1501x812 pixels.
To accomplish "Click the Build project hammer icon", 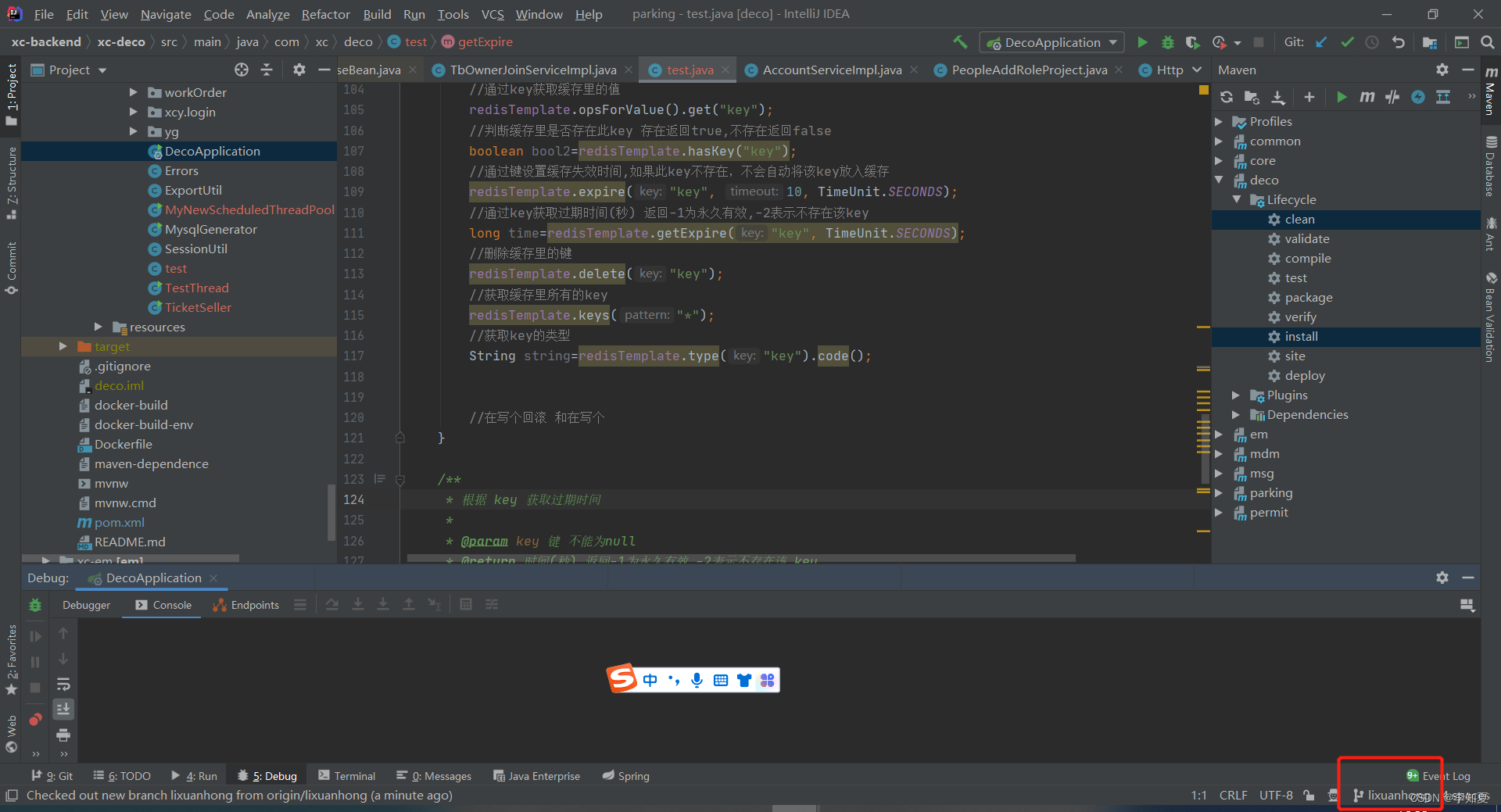I will [x=960, y=42].
